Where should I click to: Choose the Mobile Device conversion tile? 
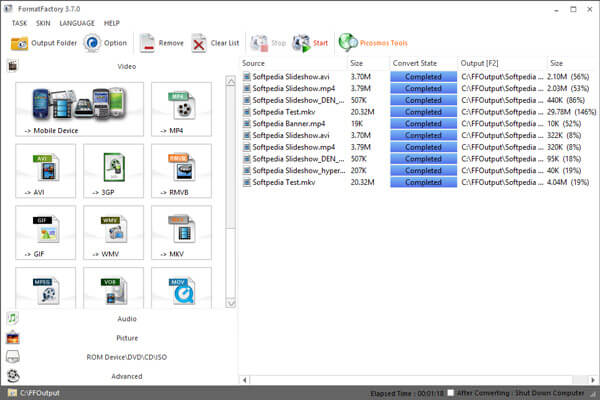[80, 109]
